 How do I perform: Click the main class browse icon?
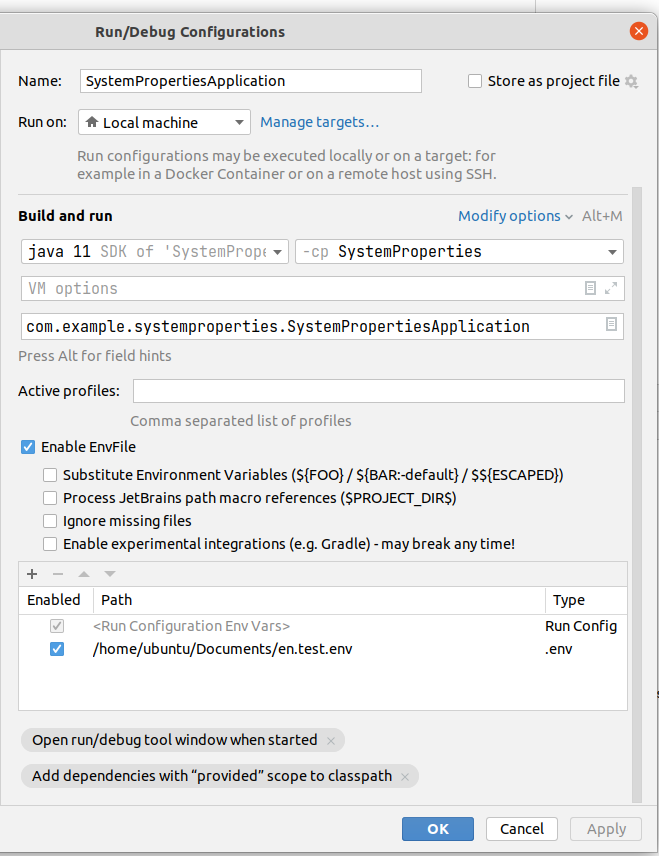[x=611, y=325]
